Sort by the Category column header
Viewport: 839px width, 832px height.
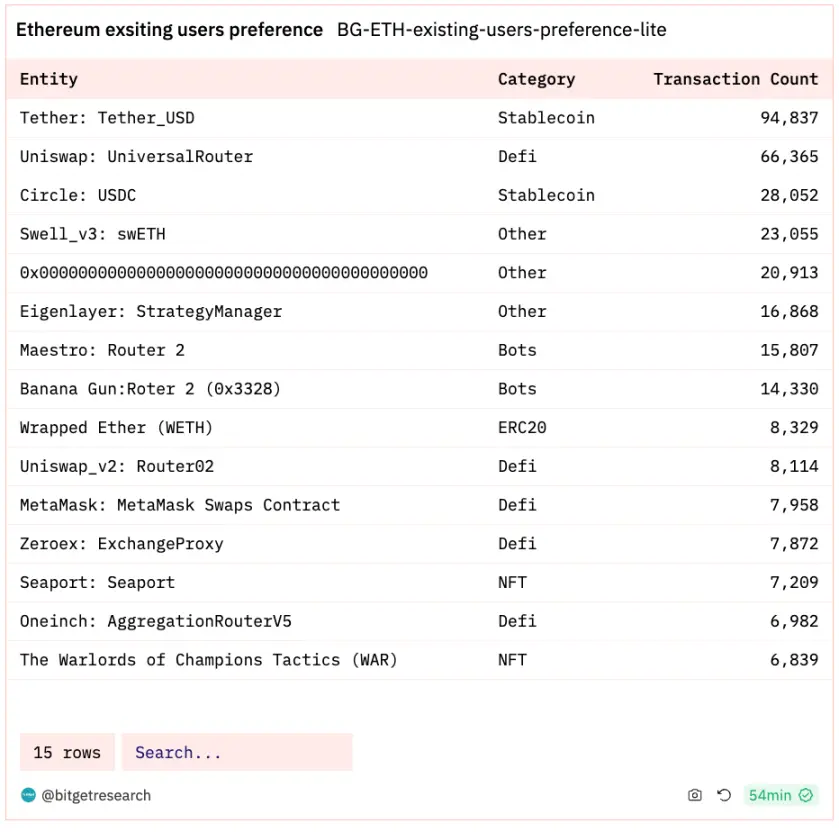pyautogui.click(x=536, y=79)
